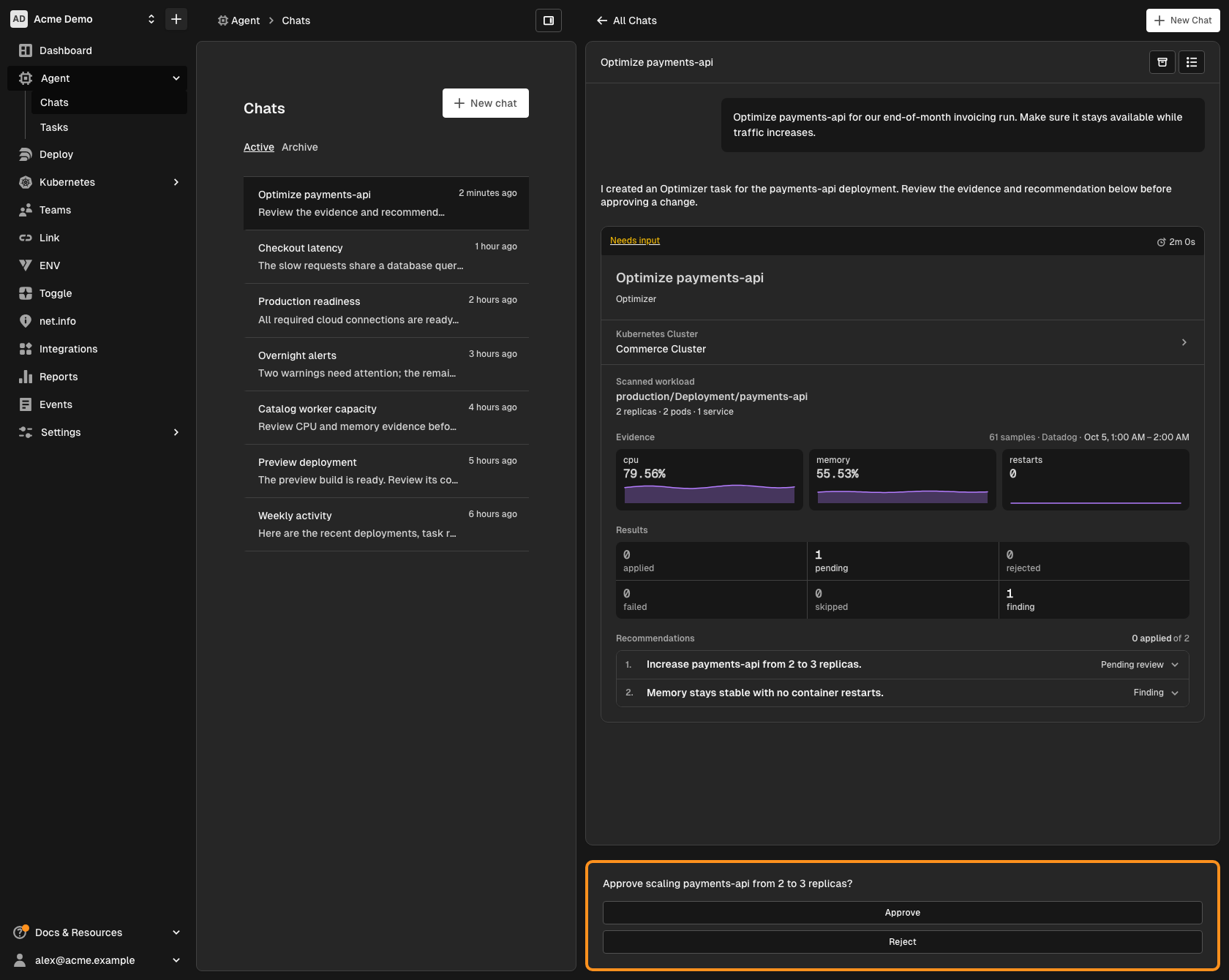The height and width of the screenshot is (980, 1229).
Task: Expand the Pending review recommendation
Action: pyautogui.click(x=903, y=665)
